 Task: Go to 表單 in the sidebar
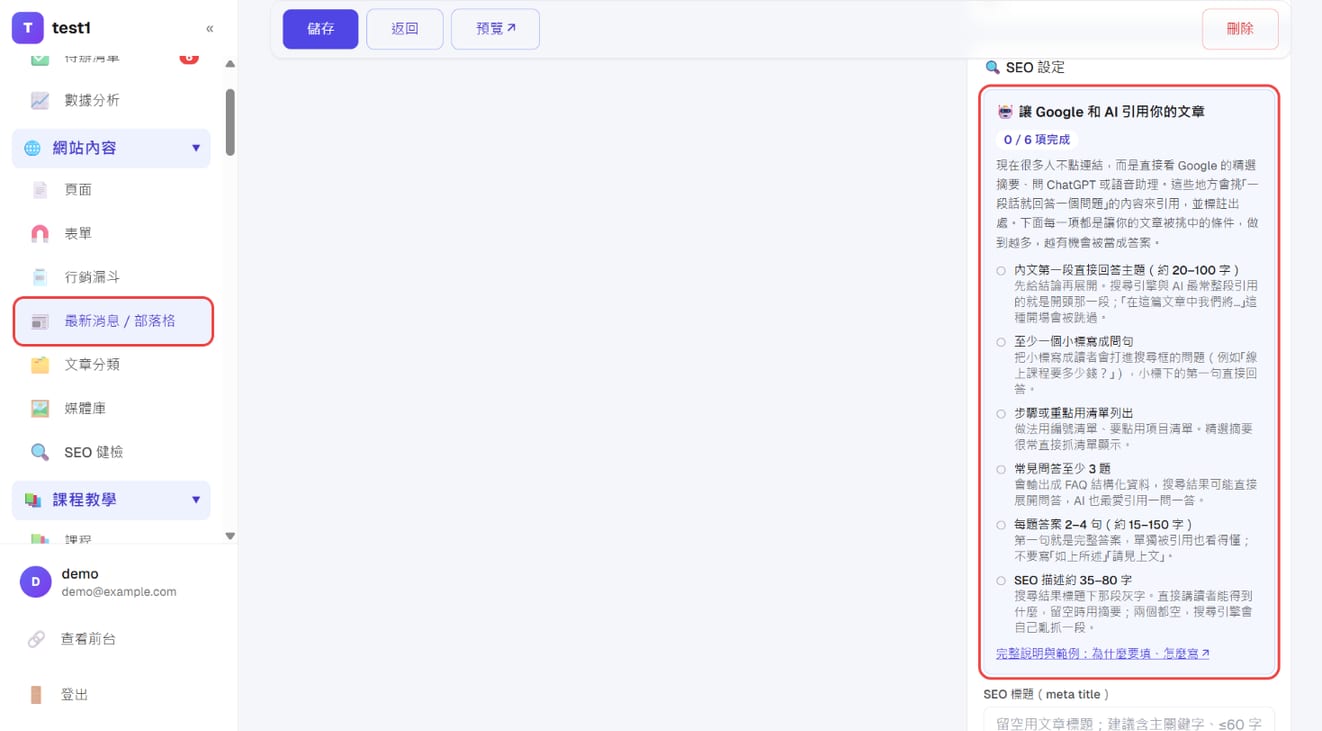click(x=112, y=233)
